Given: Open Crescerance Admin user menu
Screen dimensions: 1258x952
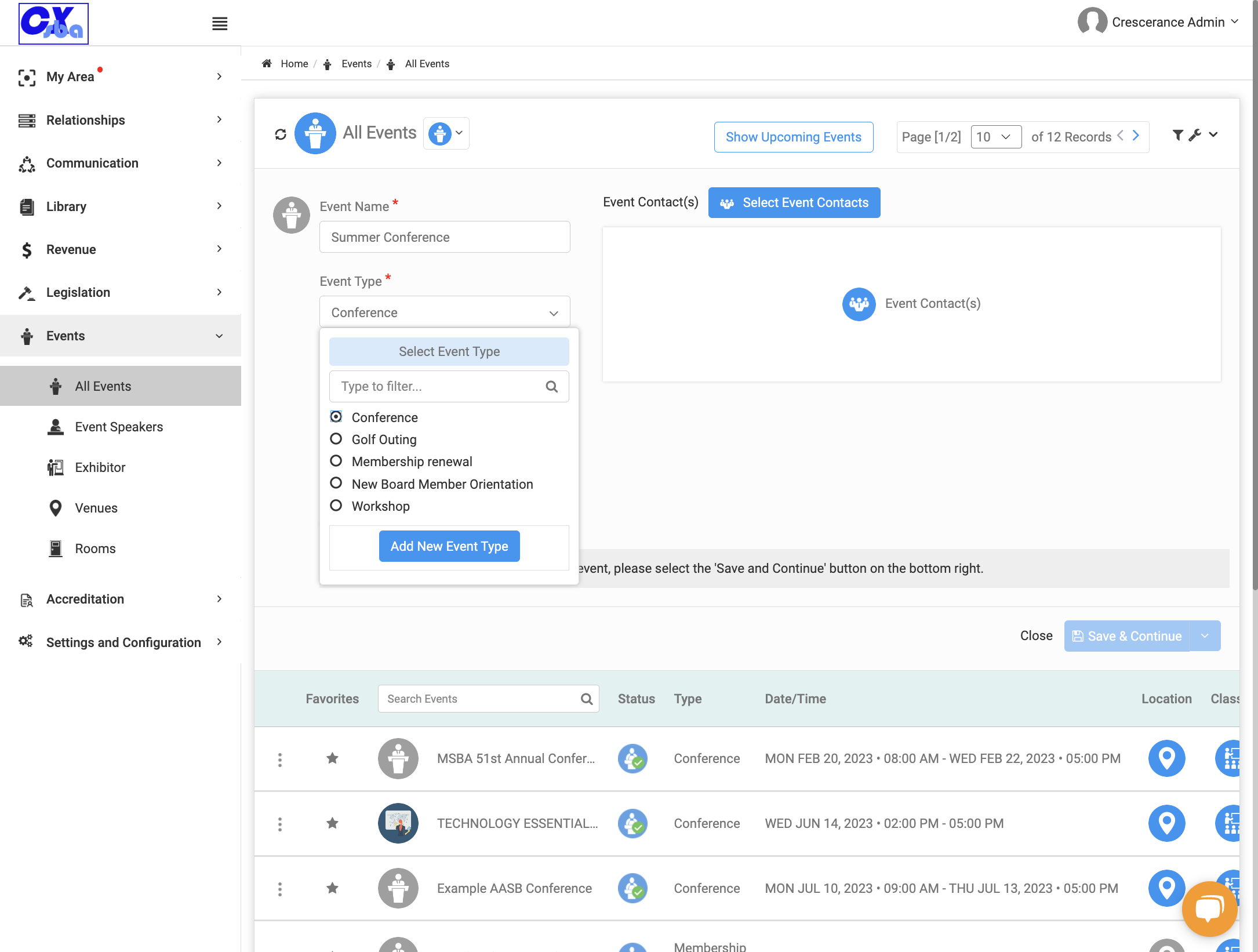Looking at the screenshot, I should point(1159,22).
